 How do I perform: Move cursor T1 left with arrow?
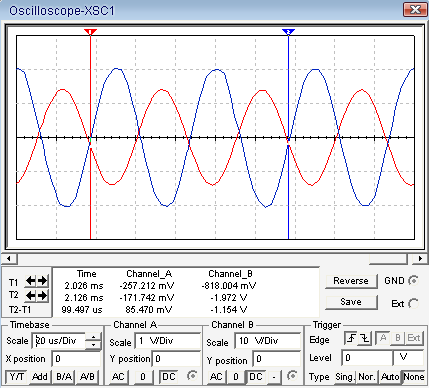pyautogui.click(x=31, y=281)
